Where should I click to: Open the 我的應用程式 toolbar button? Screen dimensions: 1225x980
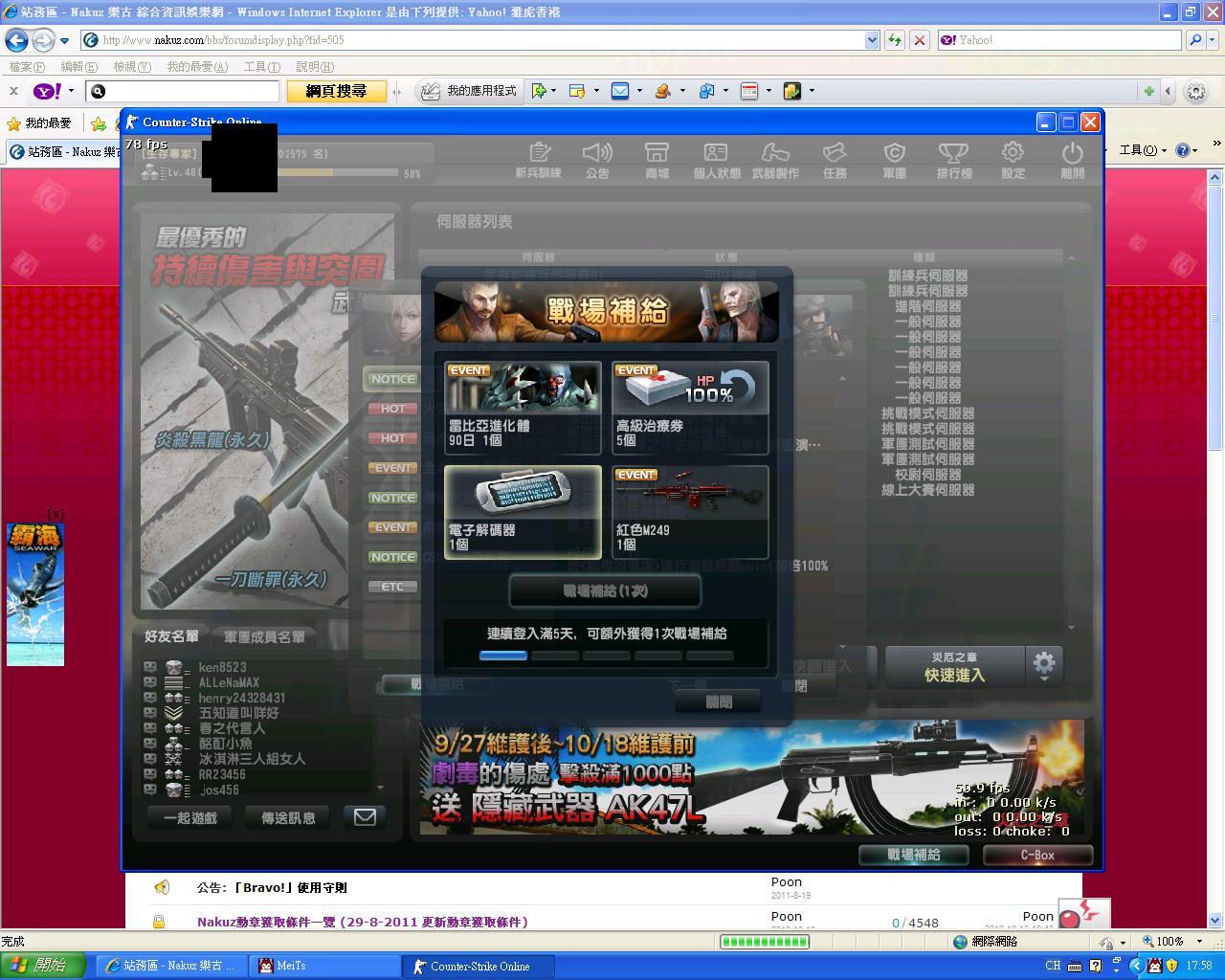[x=471, y=91]
